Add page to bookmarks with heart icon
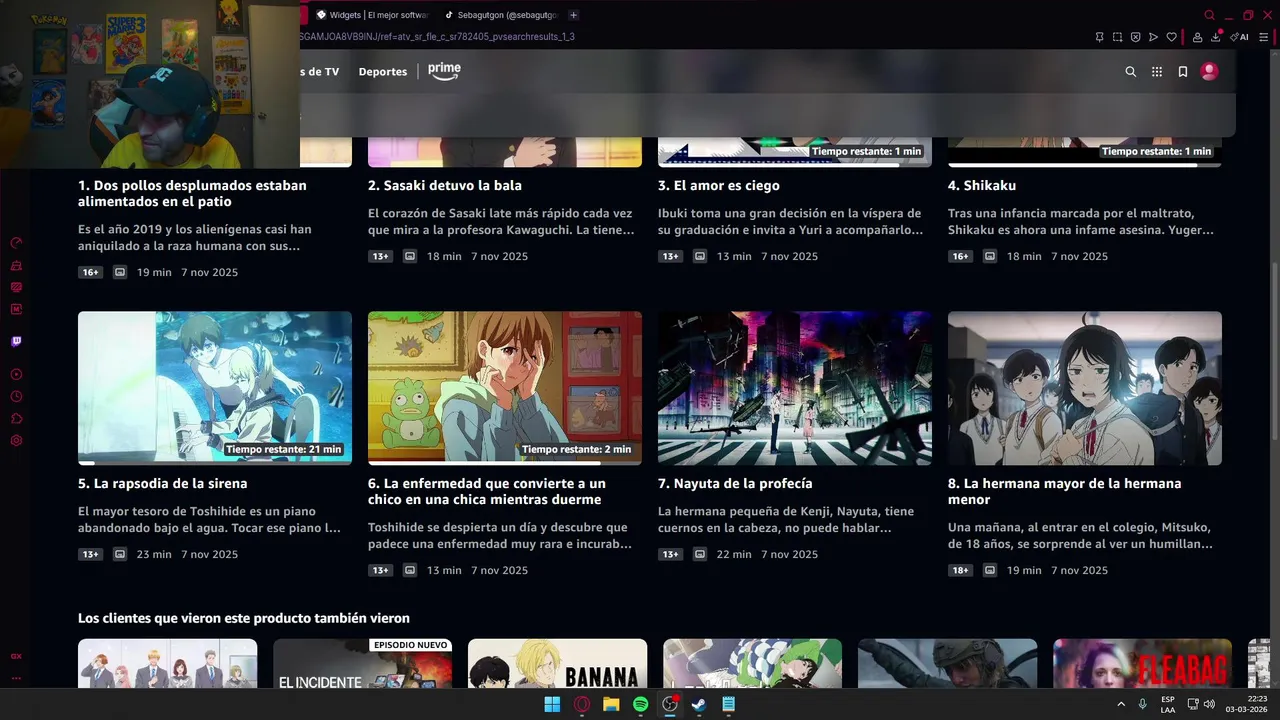1280x720 pixels. (1171, 37)
